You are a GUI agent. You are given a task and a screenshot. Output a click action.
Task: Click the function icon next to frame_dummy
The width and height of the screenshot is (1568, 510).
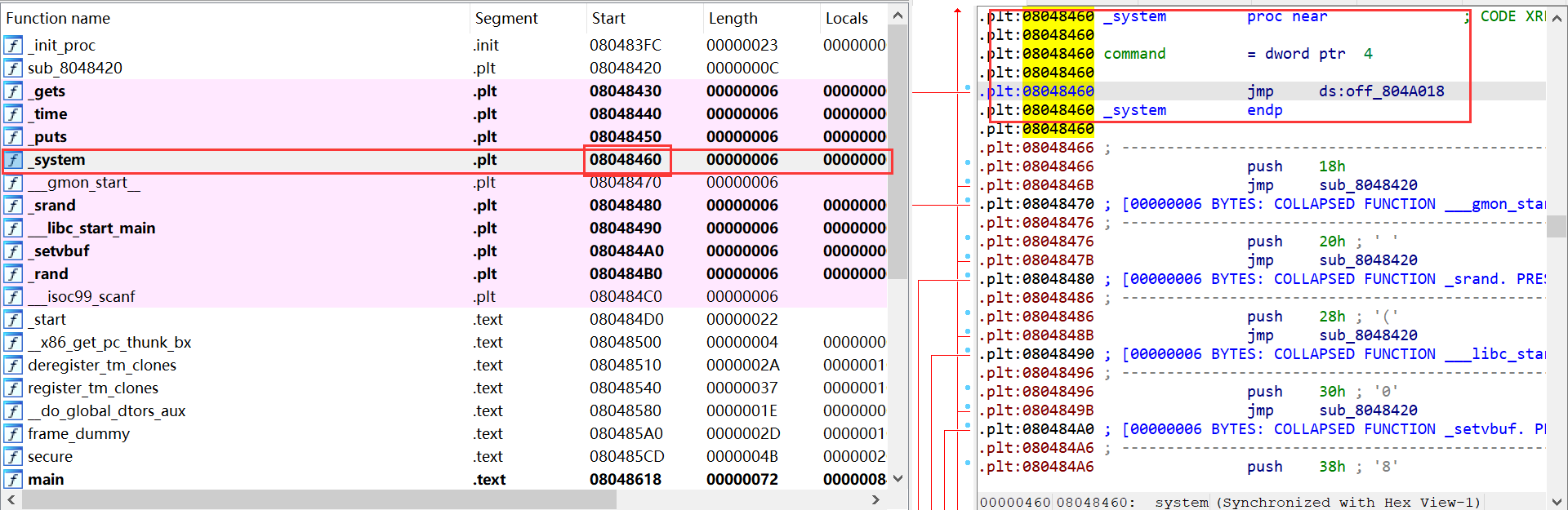[x=13, y=434]
